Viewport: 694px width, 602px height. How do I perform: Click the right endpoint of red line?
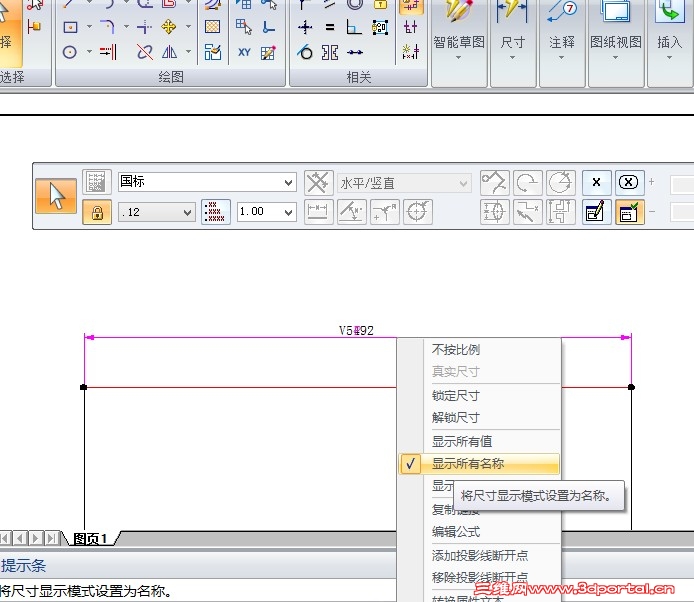[x=632, y=387]
